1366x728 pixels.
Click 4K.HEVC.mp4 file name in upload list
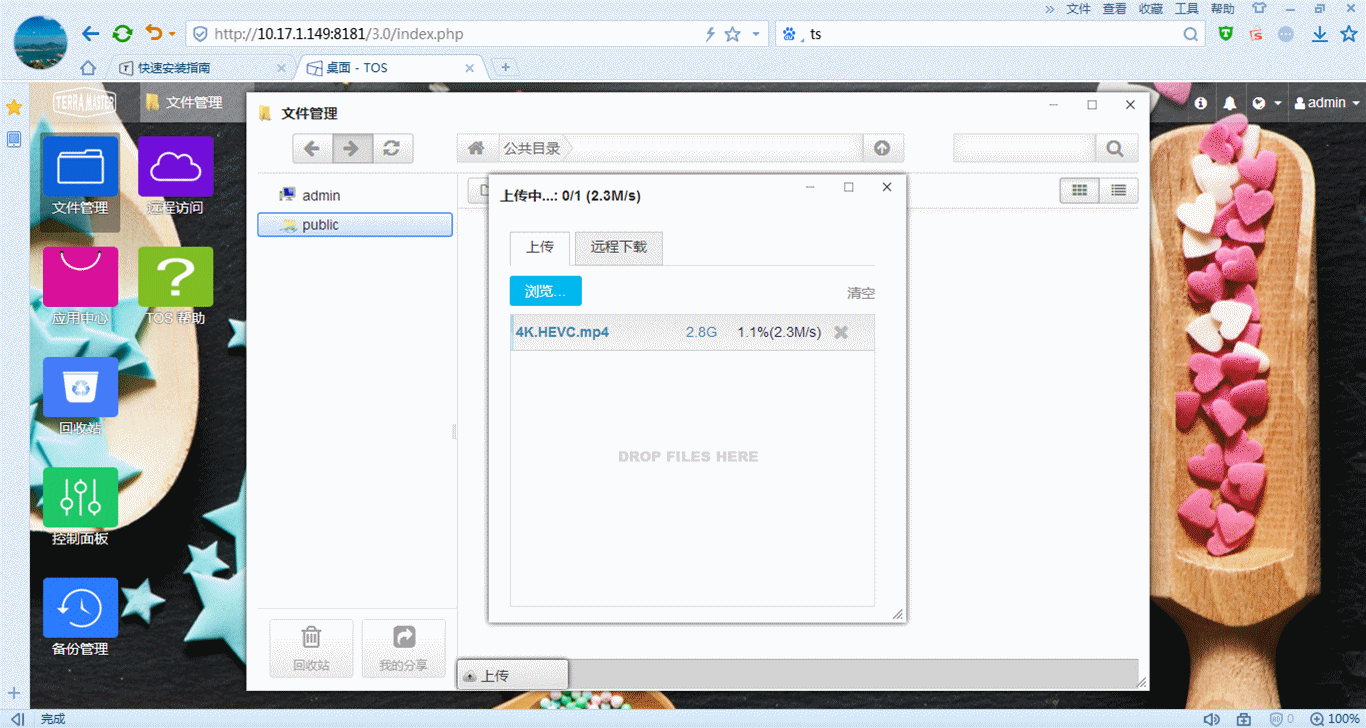pos(562,332)
